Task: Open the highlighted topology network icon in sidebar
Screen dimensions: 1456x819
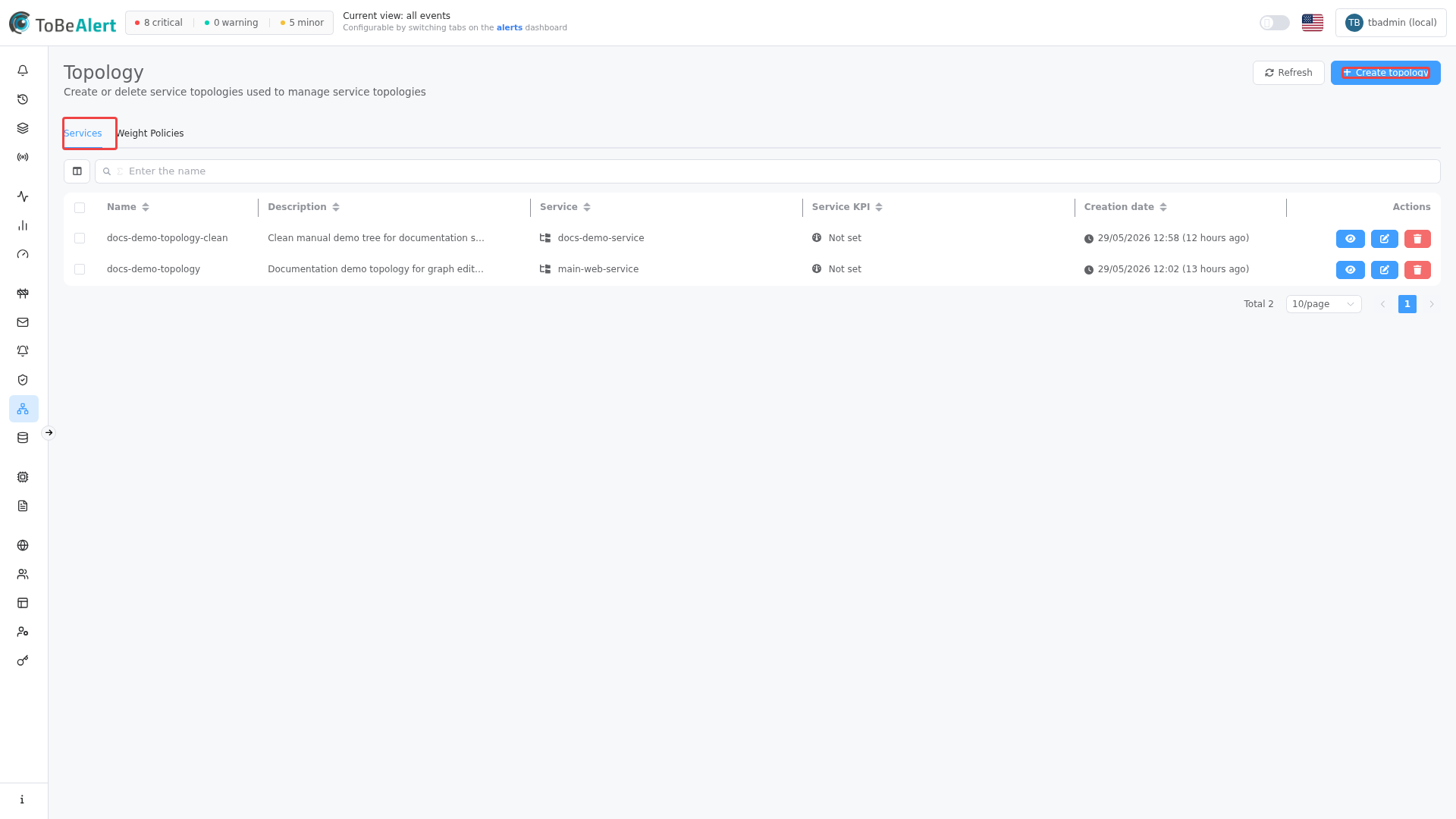Action: [23, 409]
